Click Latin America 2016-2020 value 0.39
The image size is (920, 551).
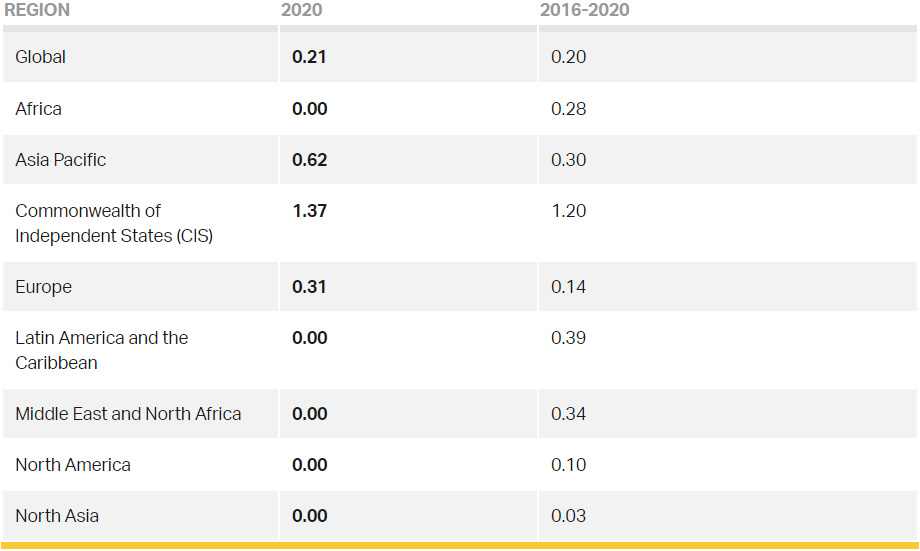coord(569,338)
